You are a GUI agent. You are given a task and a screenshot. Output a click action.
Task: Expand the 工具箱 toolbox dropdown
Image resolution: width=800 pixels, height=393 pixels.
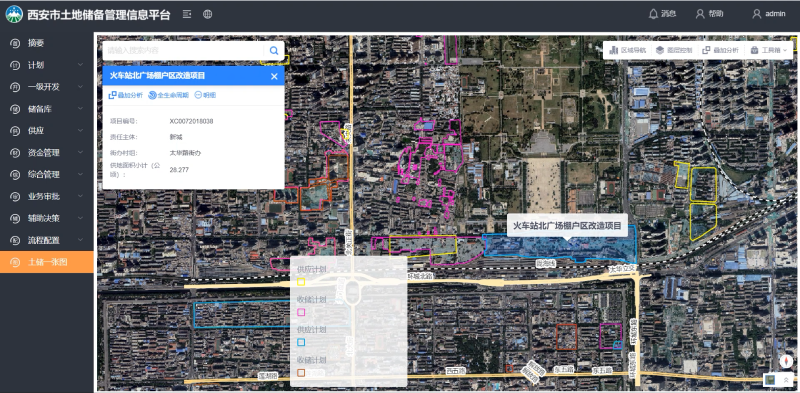(x=768, y=50)
